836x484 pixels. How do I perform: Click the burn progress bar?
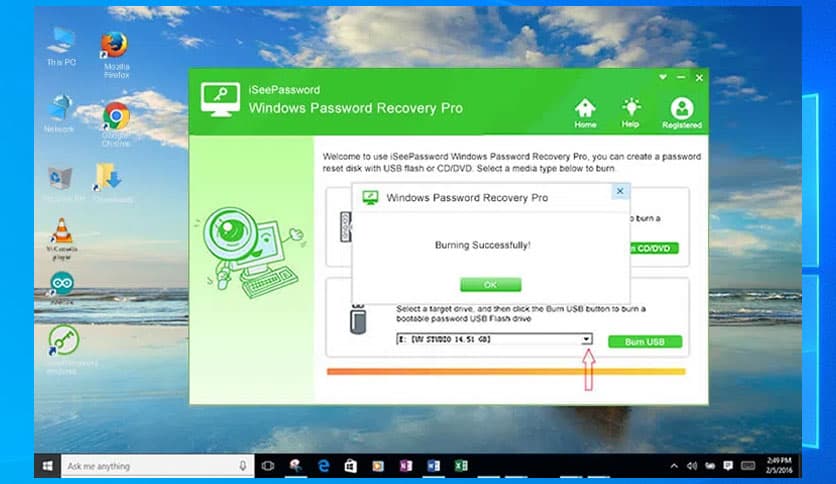tap(506, 372)
